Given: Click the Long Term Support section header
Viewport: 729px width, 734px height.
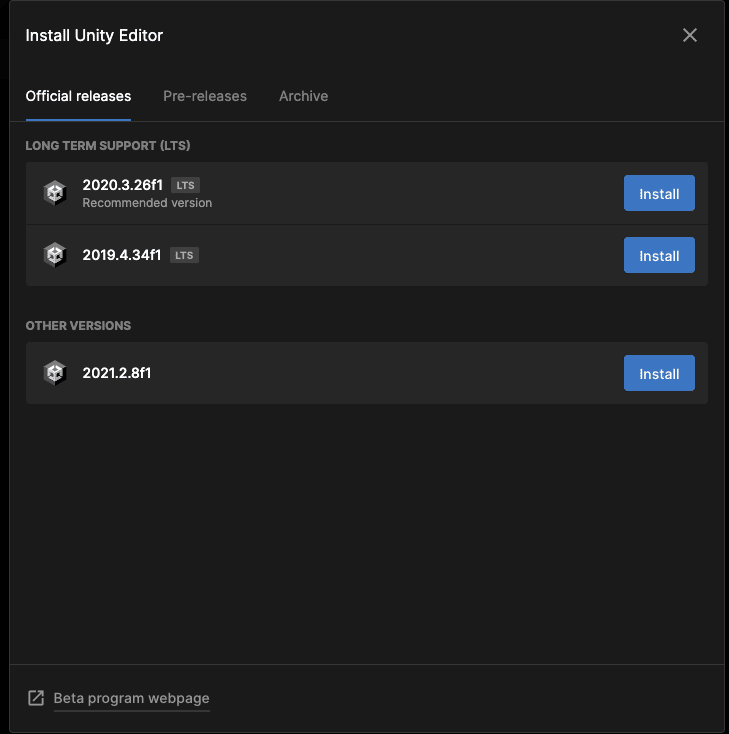Looking at the screenshot, I should click(108, 146).
